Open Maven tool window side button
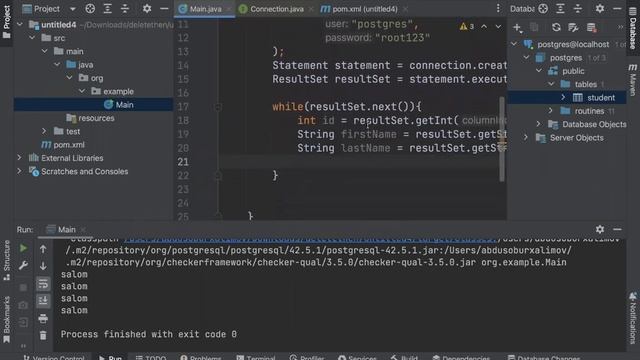This screenshot has height=360, width=640. [x=633, y=80]
